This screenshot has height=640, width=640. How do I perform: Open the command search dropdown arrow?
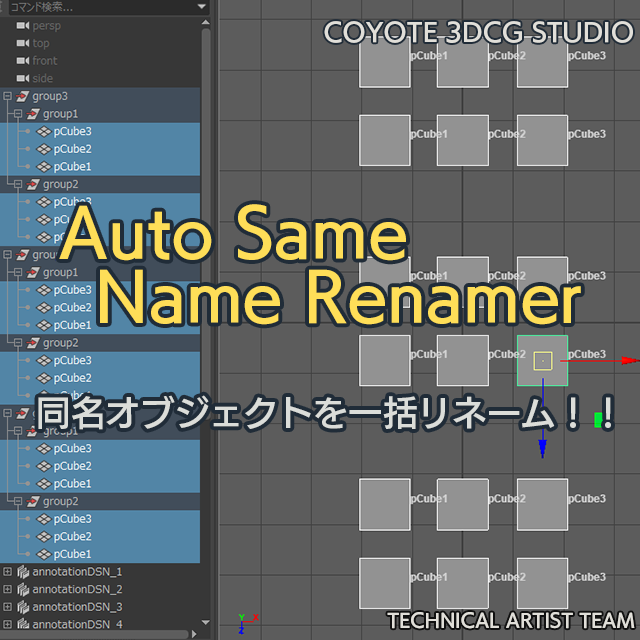202,7
